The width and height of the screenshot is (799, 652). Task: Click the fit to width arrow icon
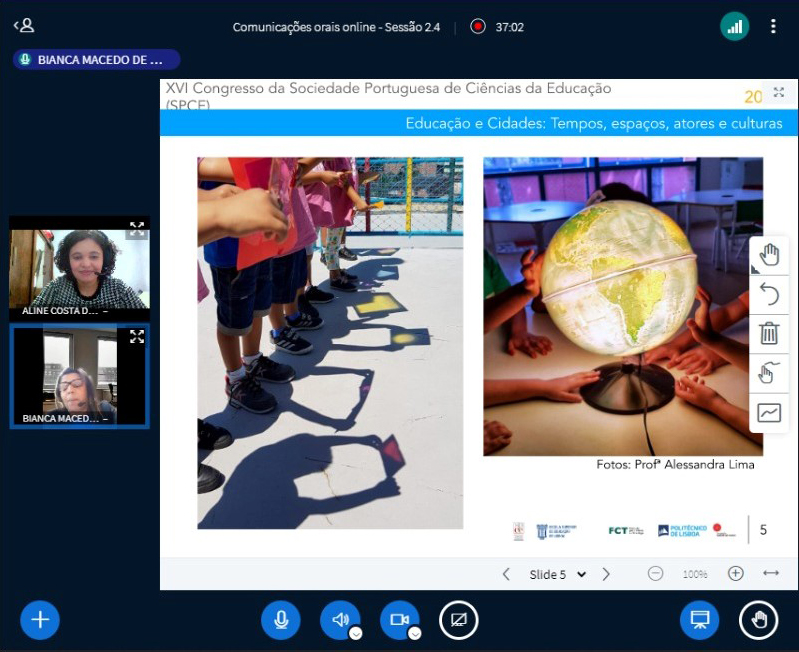pos(771,573)
